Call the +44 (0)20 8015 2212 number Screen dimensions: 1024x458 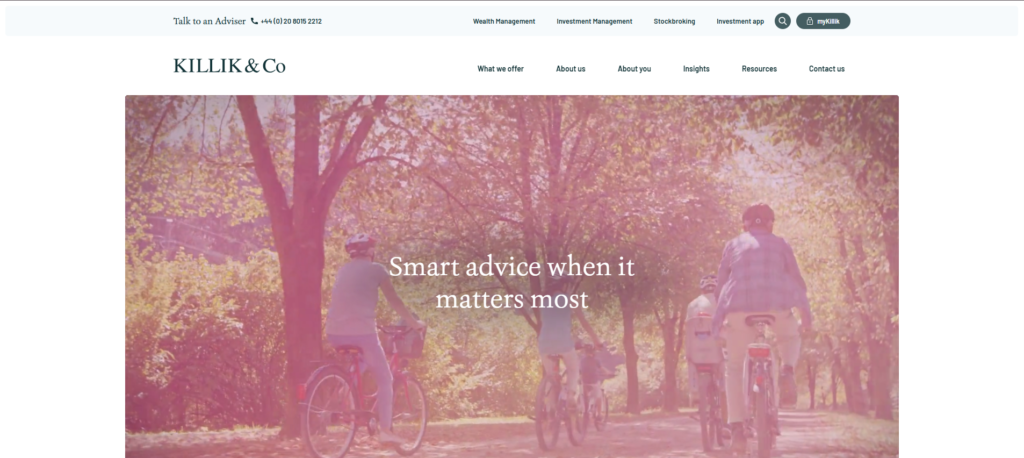pos(291,21)
